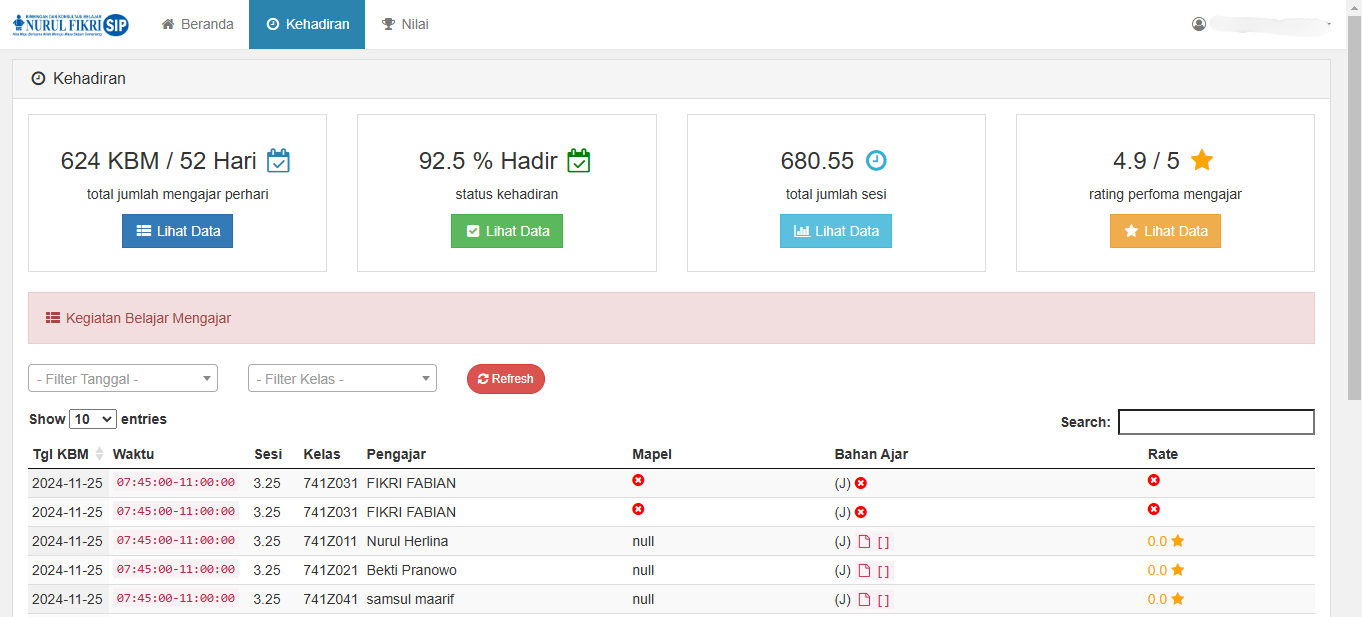Open Nurul Herlina's Bahan Ajar file icon

864,542
